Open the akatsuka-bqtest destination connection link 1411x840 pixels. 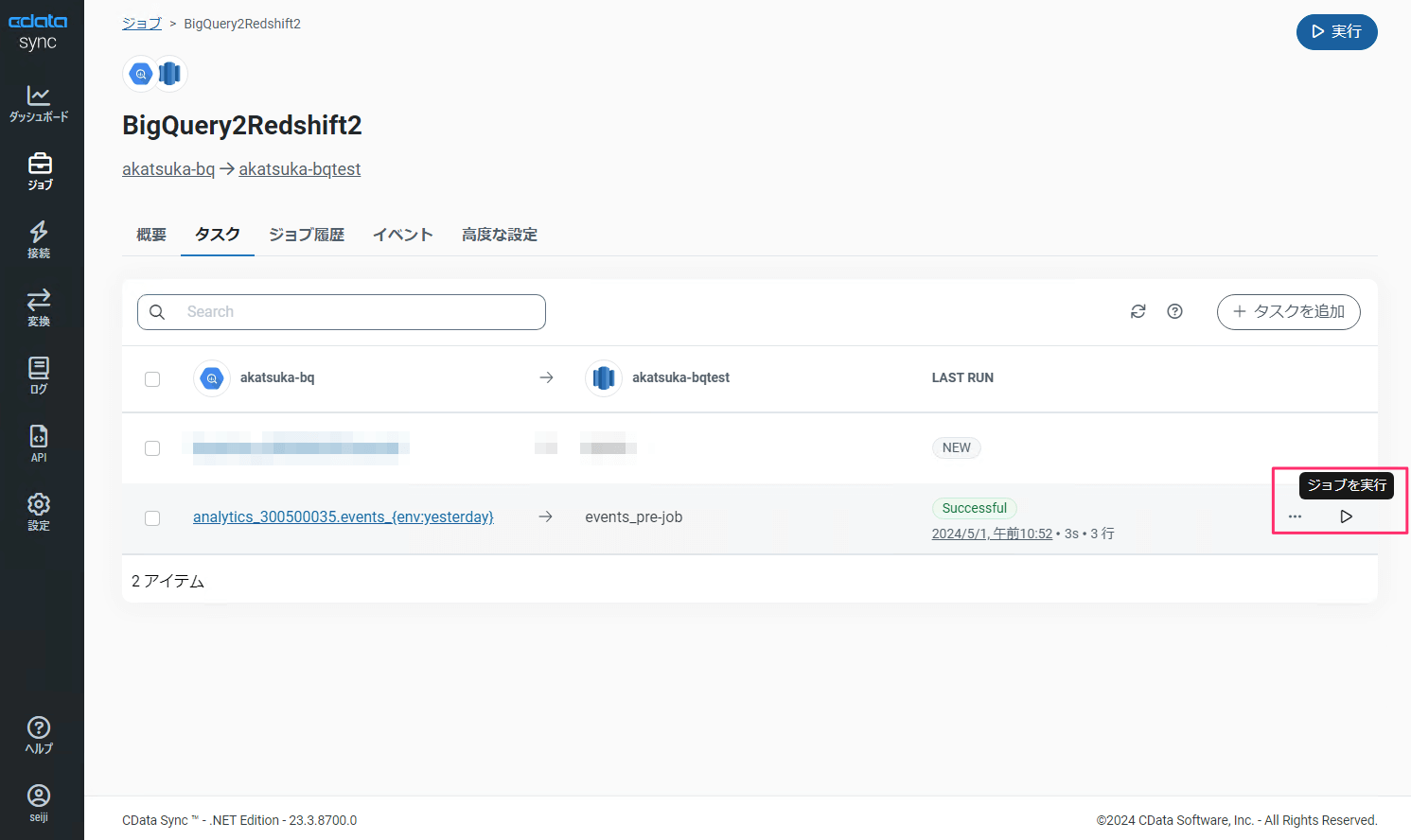pyautogui.click(x=300, y=169)
